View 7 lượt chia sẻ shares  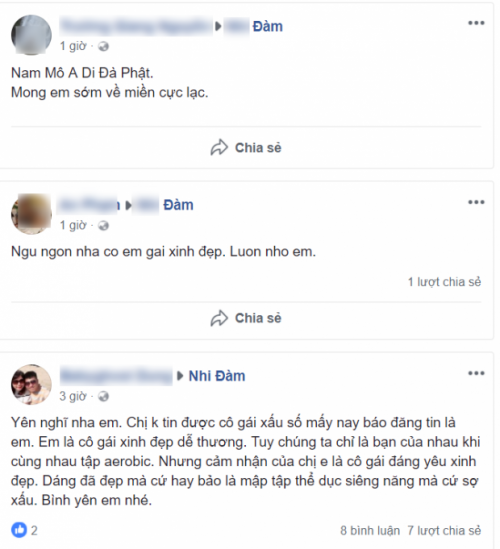[444, 530]
